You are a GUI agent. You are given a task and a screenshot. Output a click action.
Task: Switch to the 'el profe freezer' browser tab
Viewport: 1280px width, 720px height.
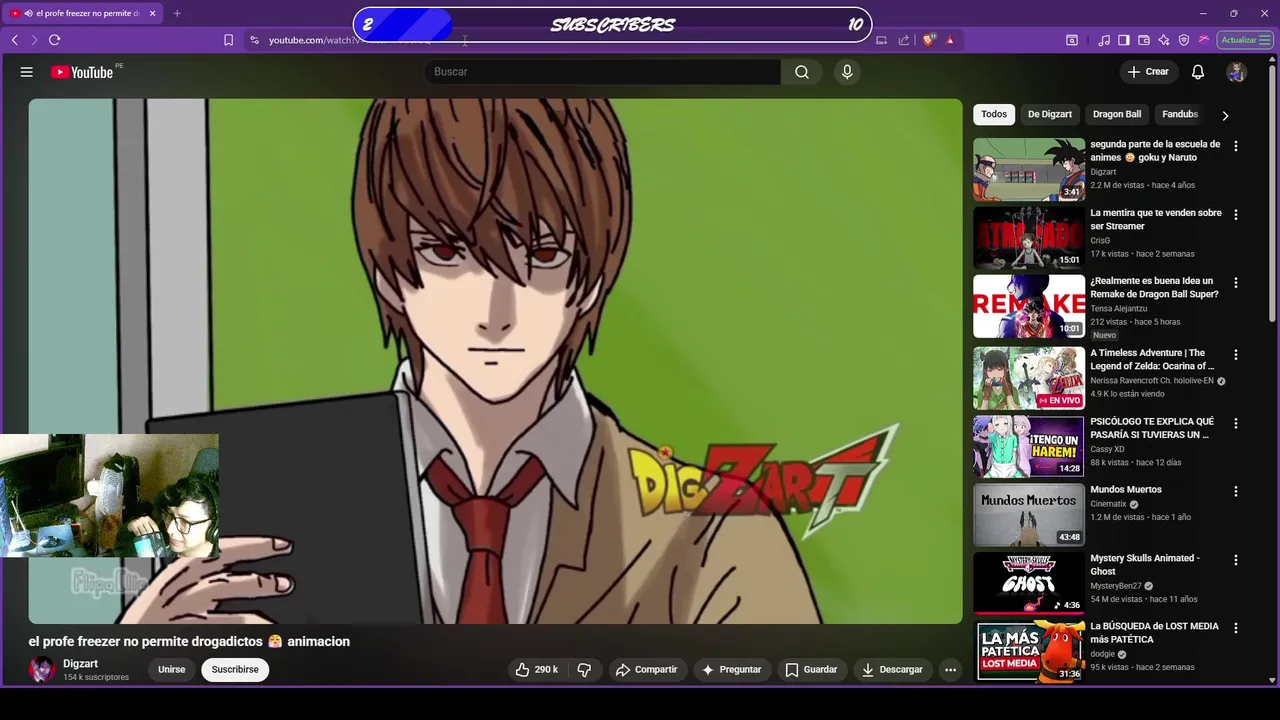coord(84,13)
